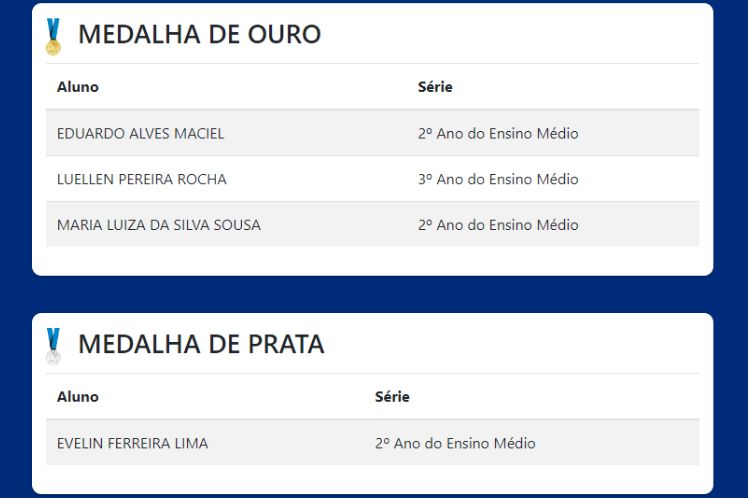
Task: Click the gold medal icon
Action: tap(53, 36)
